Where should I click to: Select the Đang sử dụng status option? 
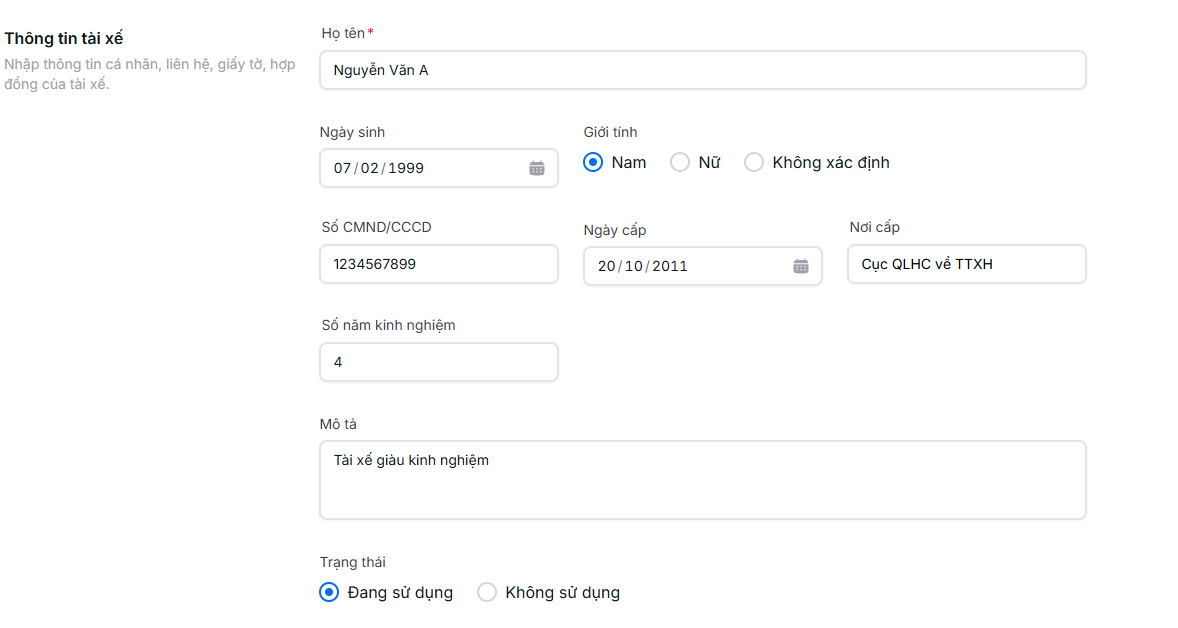[x=328, y=592]
